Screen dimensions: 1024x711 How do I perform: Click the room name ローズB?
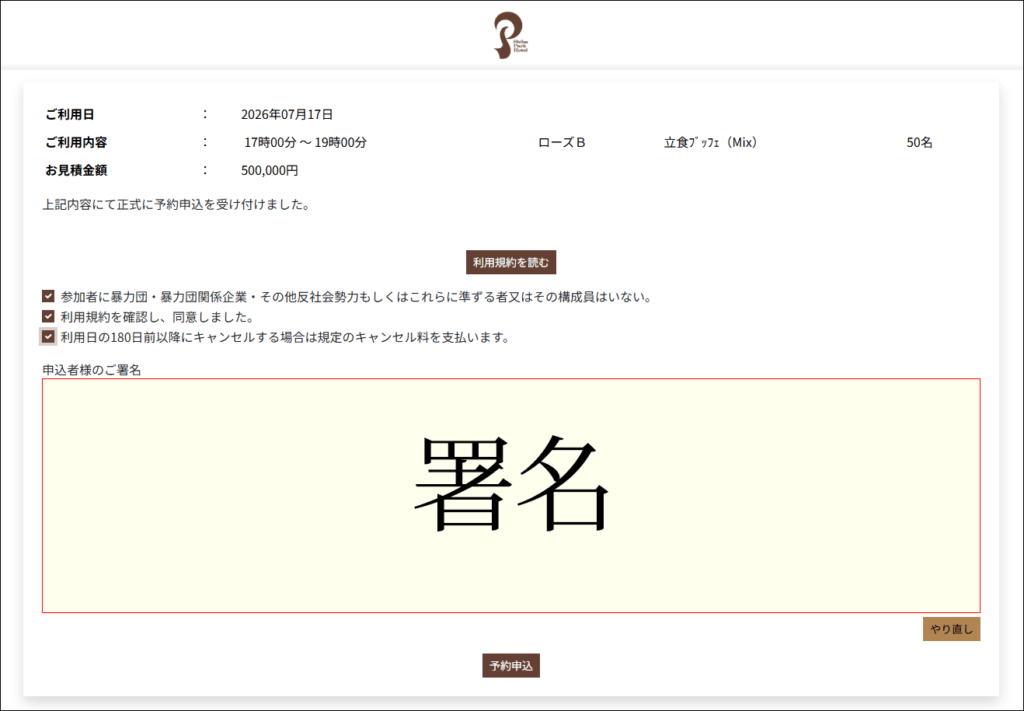561,143
